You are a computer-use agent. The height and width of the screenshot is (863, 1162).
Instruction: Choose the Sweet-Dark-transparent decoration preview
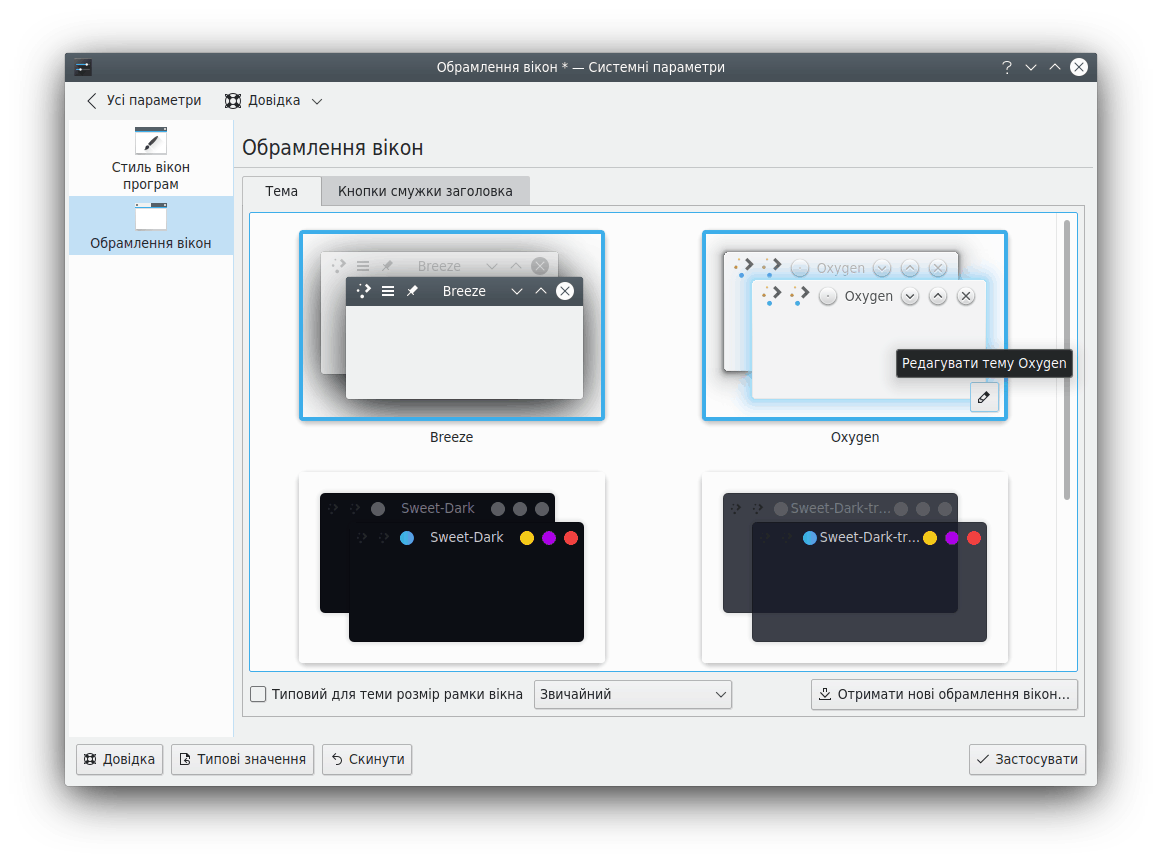tap(855, 566)
